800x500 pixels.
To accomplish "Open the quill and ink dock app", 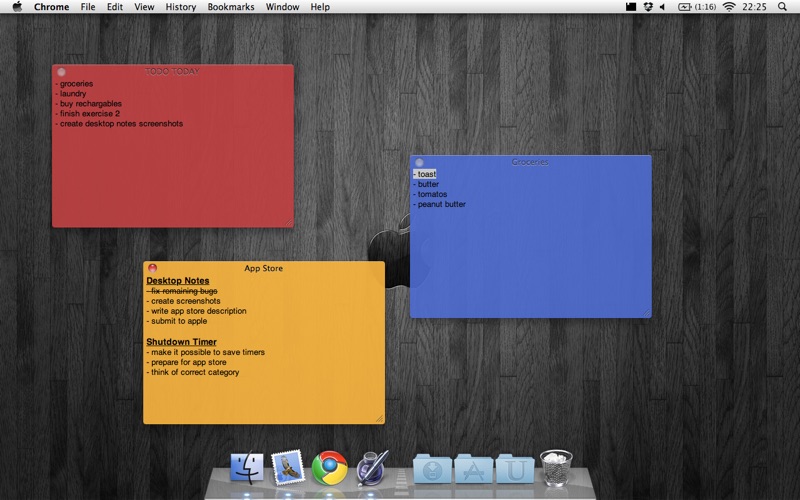I will [370, 467].
